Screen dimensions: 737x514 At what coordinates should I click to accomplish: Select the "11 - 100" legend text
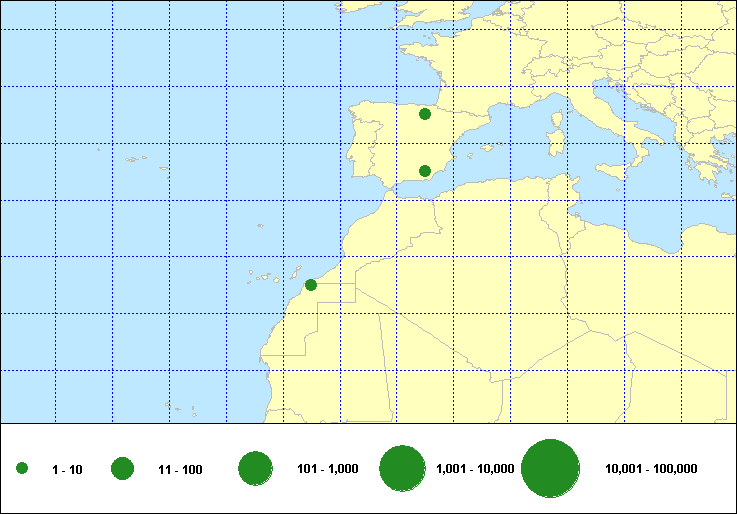(180, 469)
